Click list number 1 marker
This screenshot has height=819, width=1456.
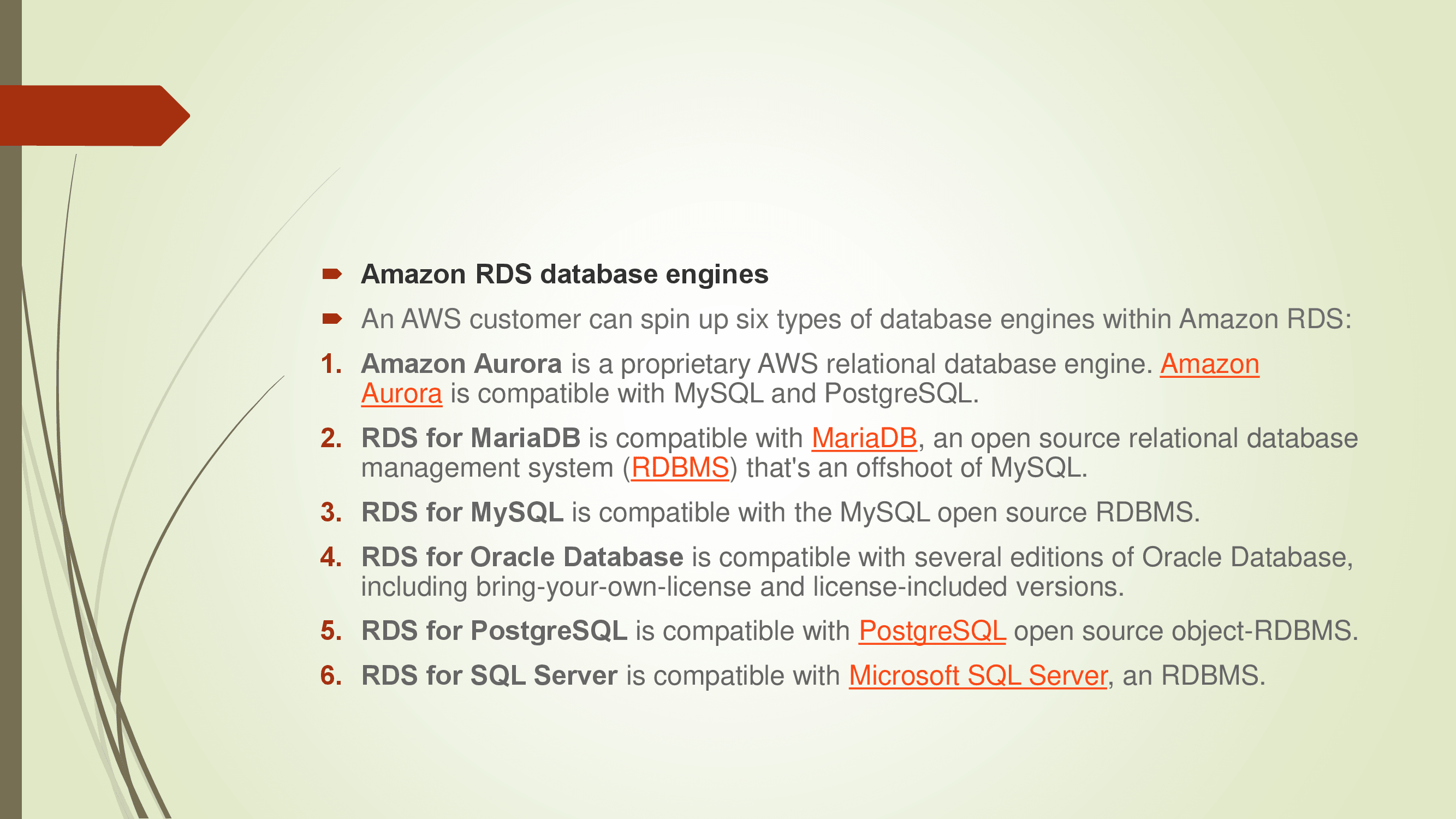click(x=331, y=365)
